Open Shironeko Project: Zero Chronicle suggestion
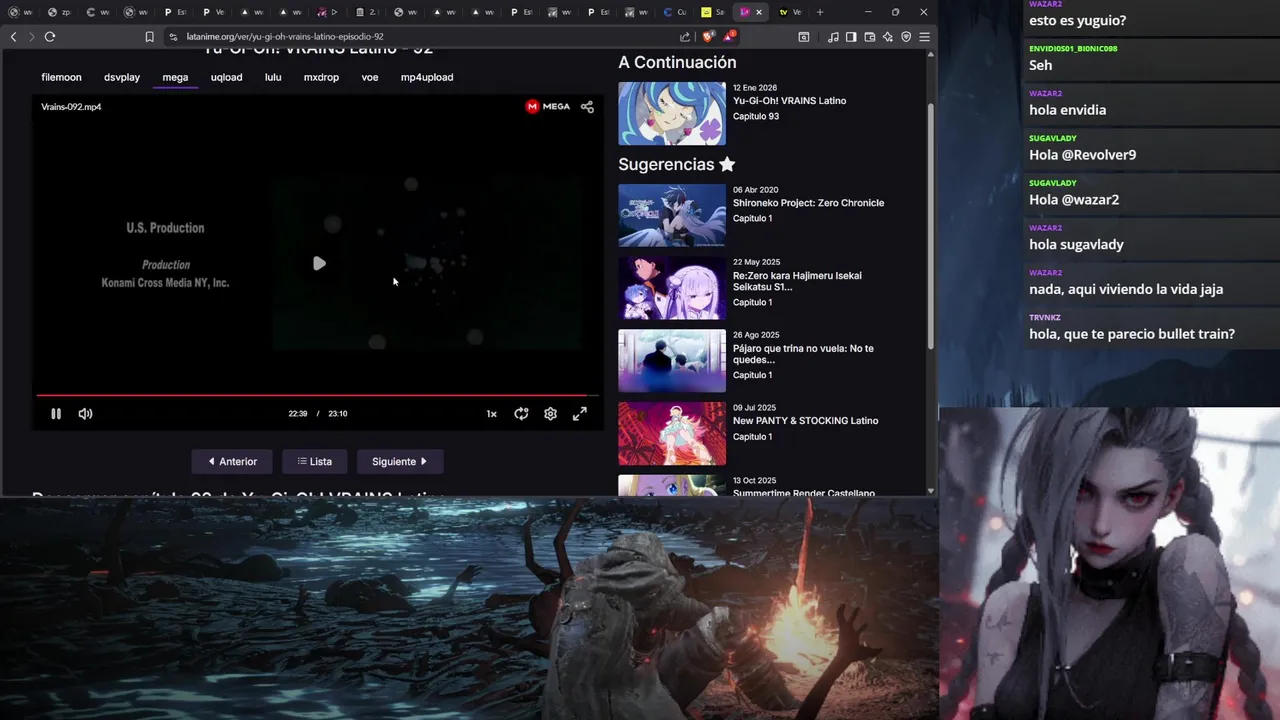 [808, 203]
